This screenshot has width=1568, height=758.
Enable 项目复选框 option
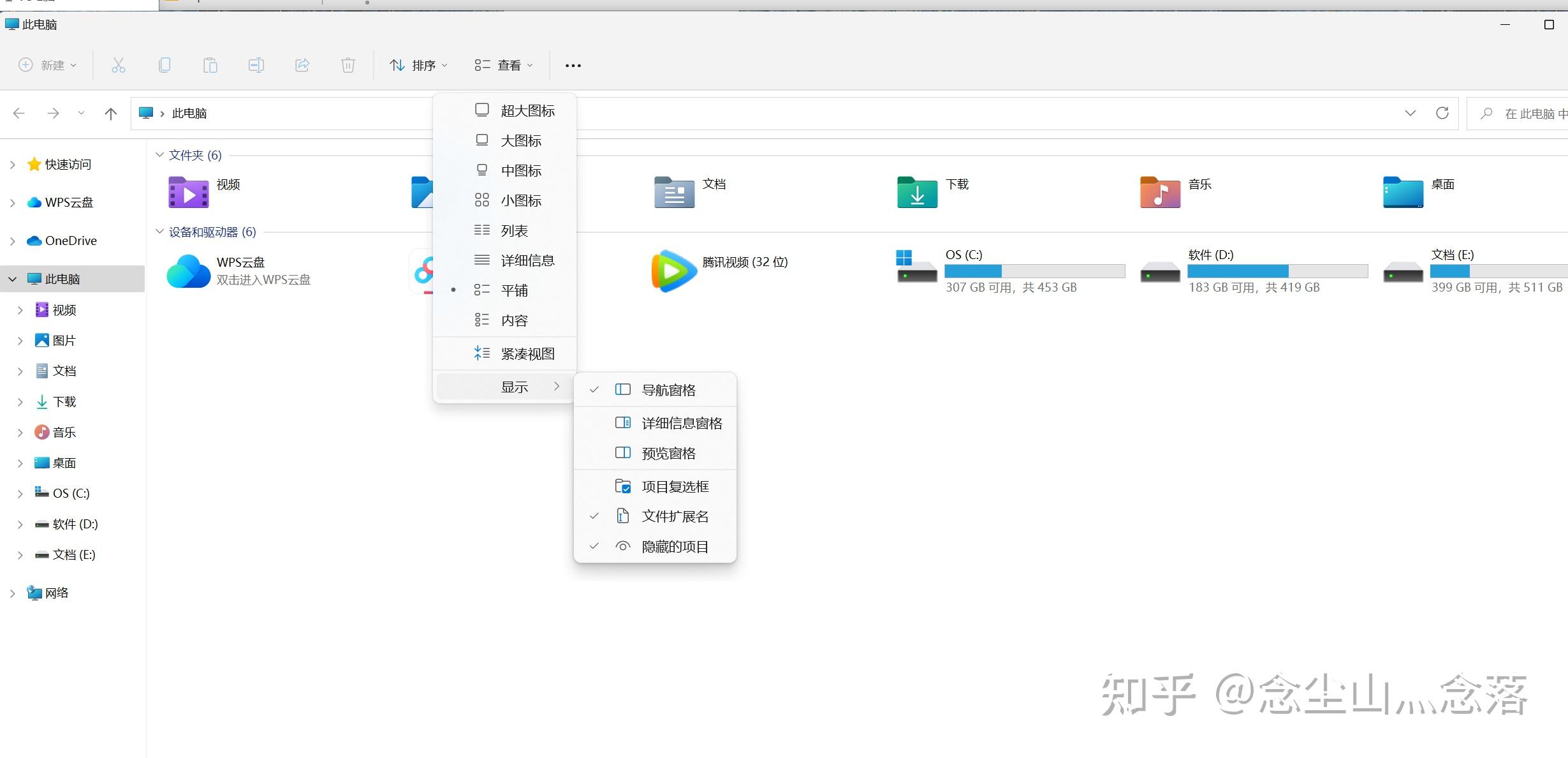[x=675, y=486]
